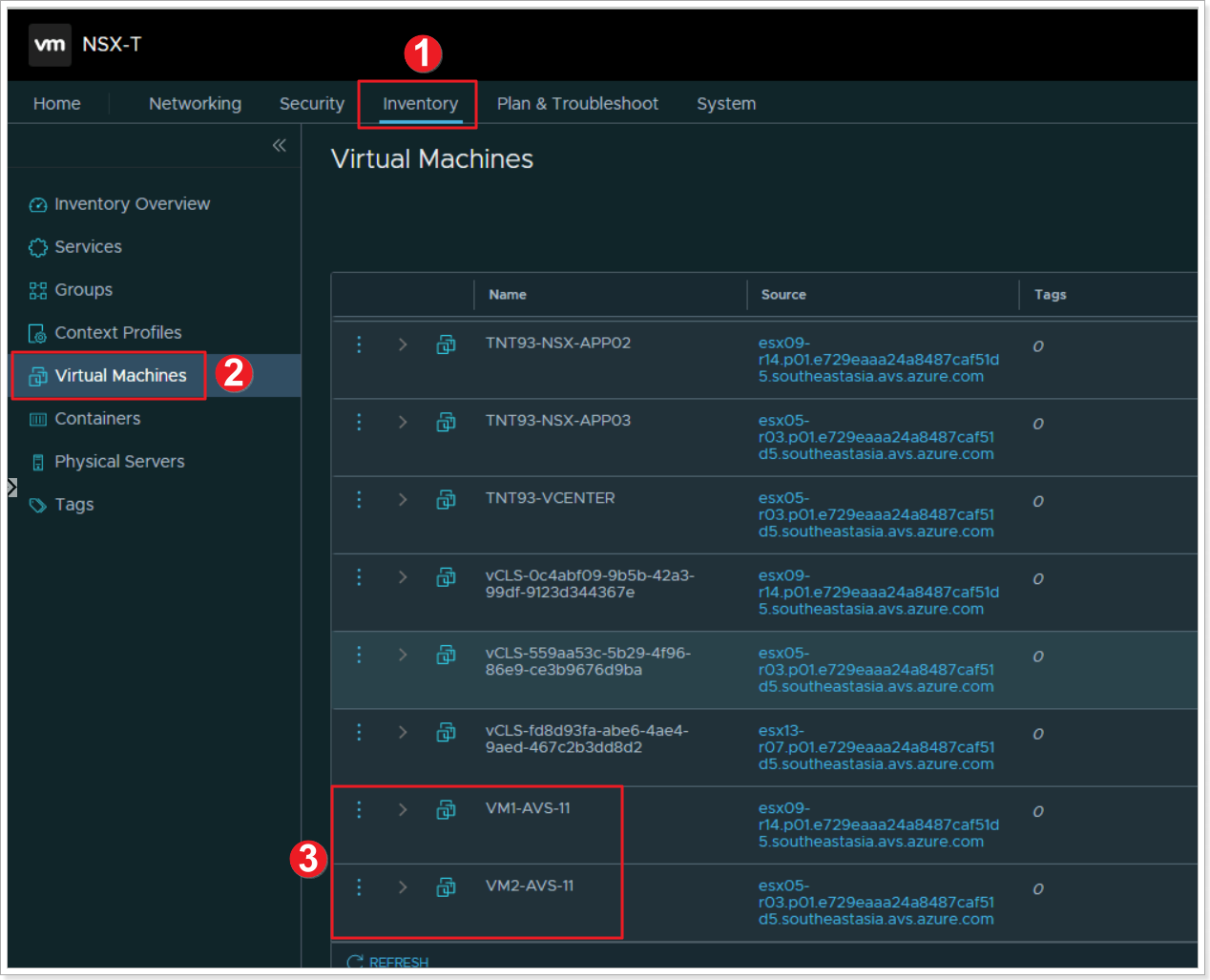This screenshot has width=1210, height=980.
Task: Click the Services icon in sidebar
Action: click(38, 247)
